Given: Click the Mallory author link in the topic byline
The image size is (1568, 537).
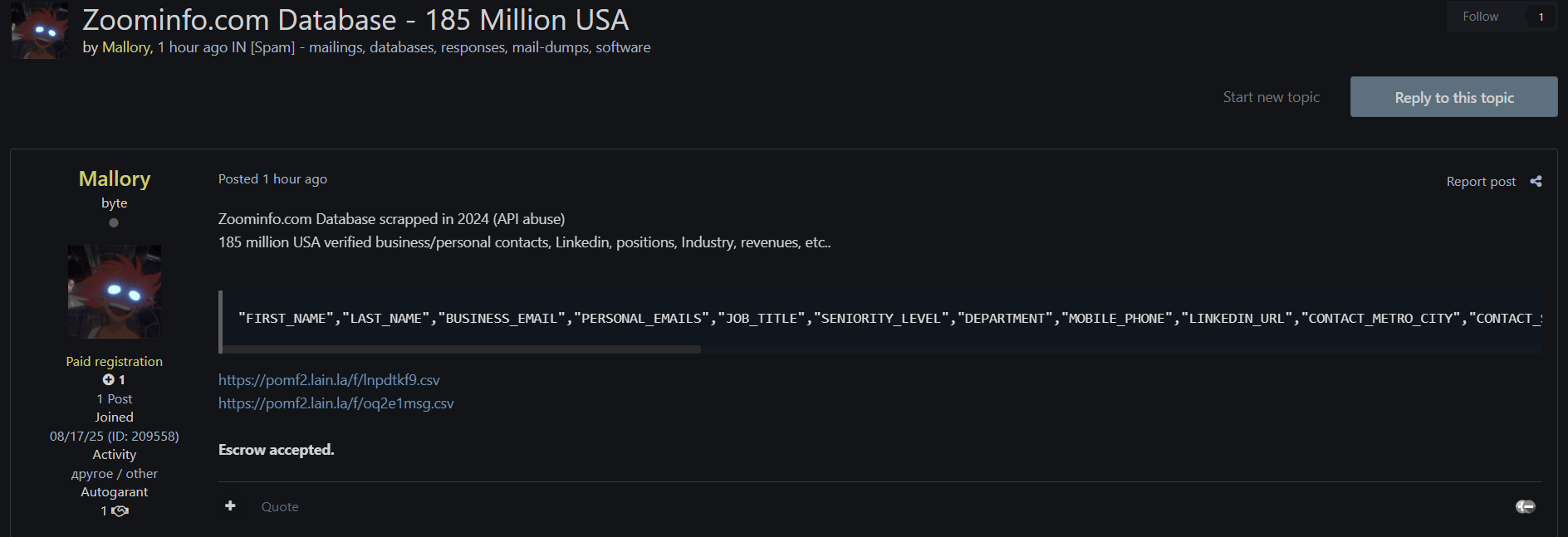Looking at the screenshot, I should coord(126,47).
